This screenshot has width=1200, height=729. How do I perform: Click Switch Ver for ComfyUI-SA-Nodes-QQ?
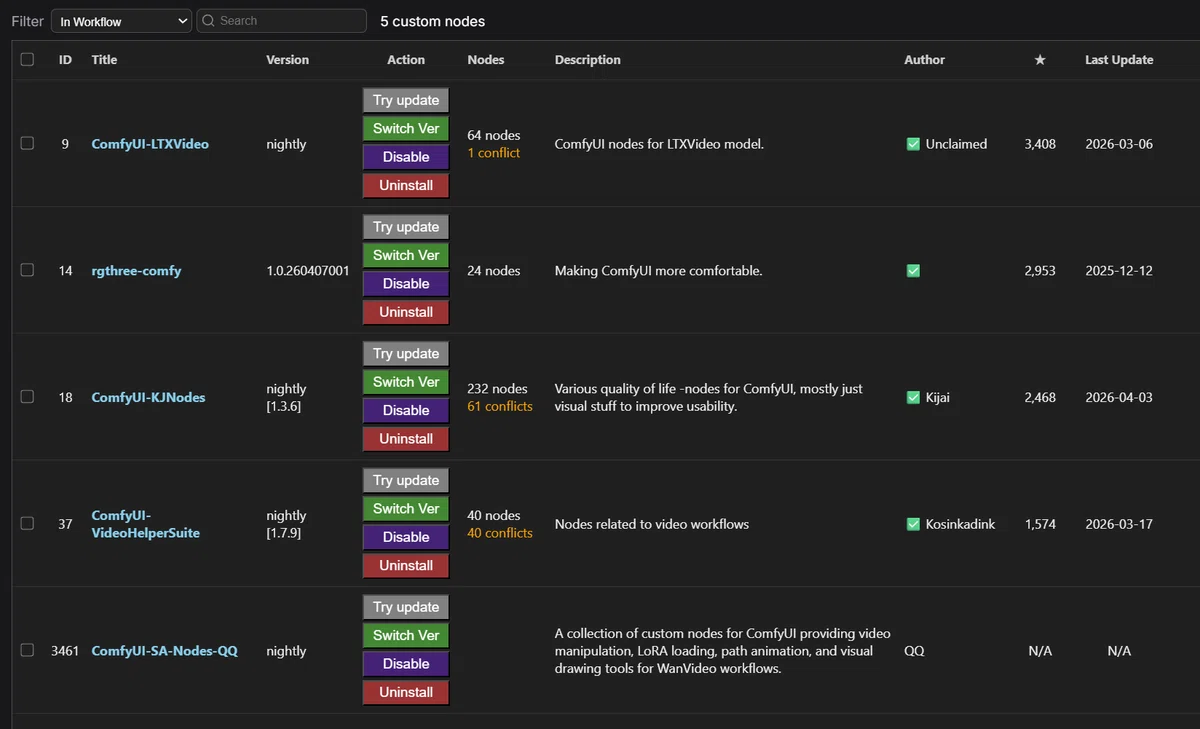pyautogui.click(x=406, y=635)
